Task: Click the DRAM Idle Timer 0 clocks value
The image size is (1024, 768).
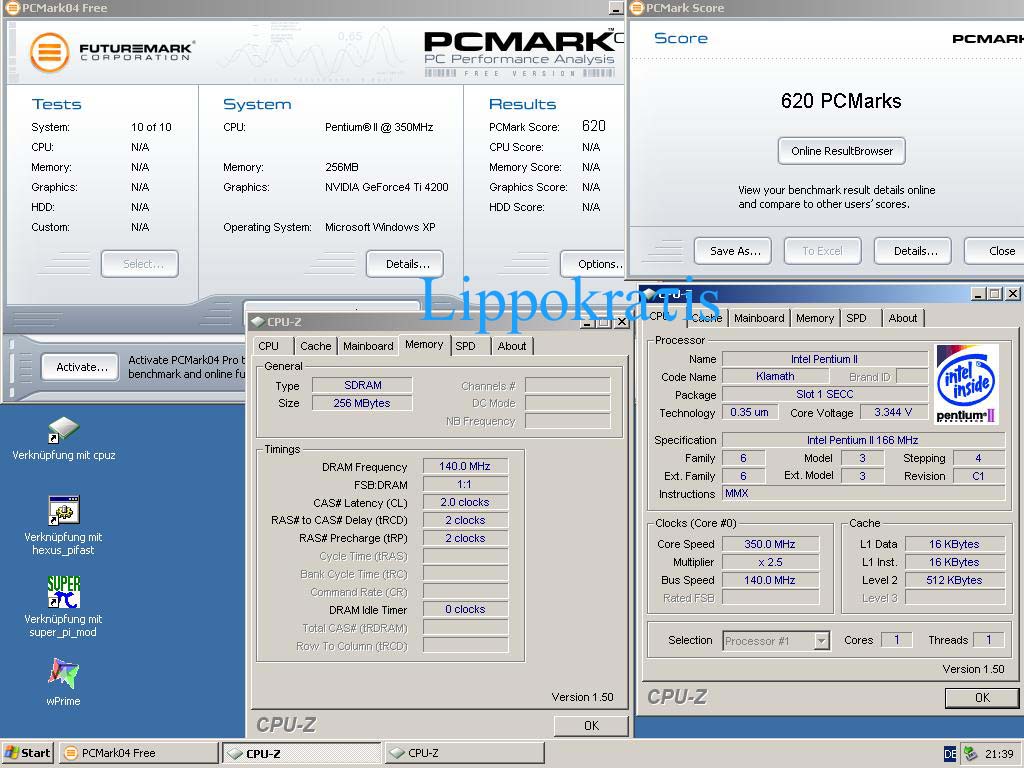Action: tap(465, 609)
